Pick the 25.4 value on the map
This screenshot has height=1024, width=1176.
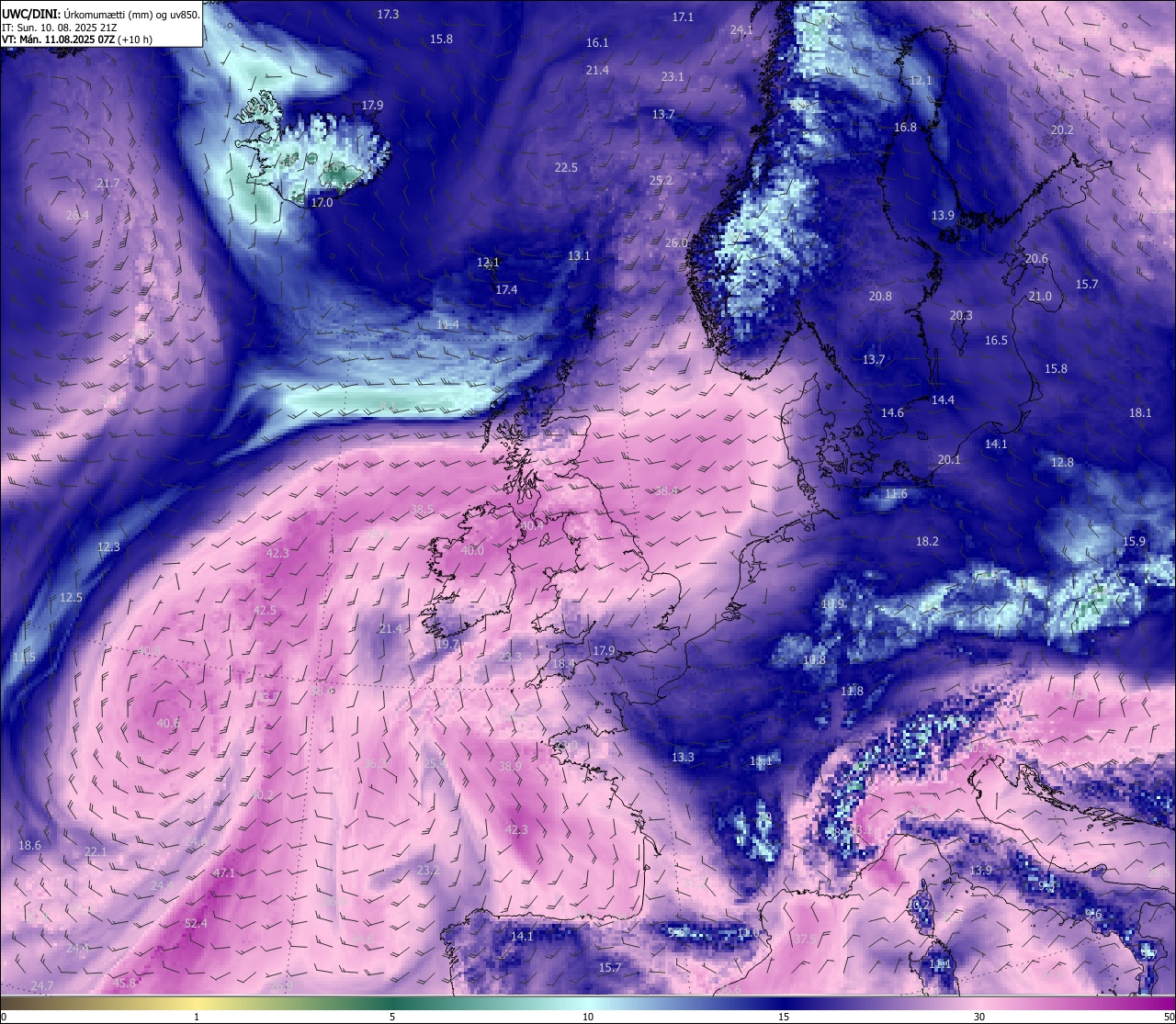click(x=435, y=763)
